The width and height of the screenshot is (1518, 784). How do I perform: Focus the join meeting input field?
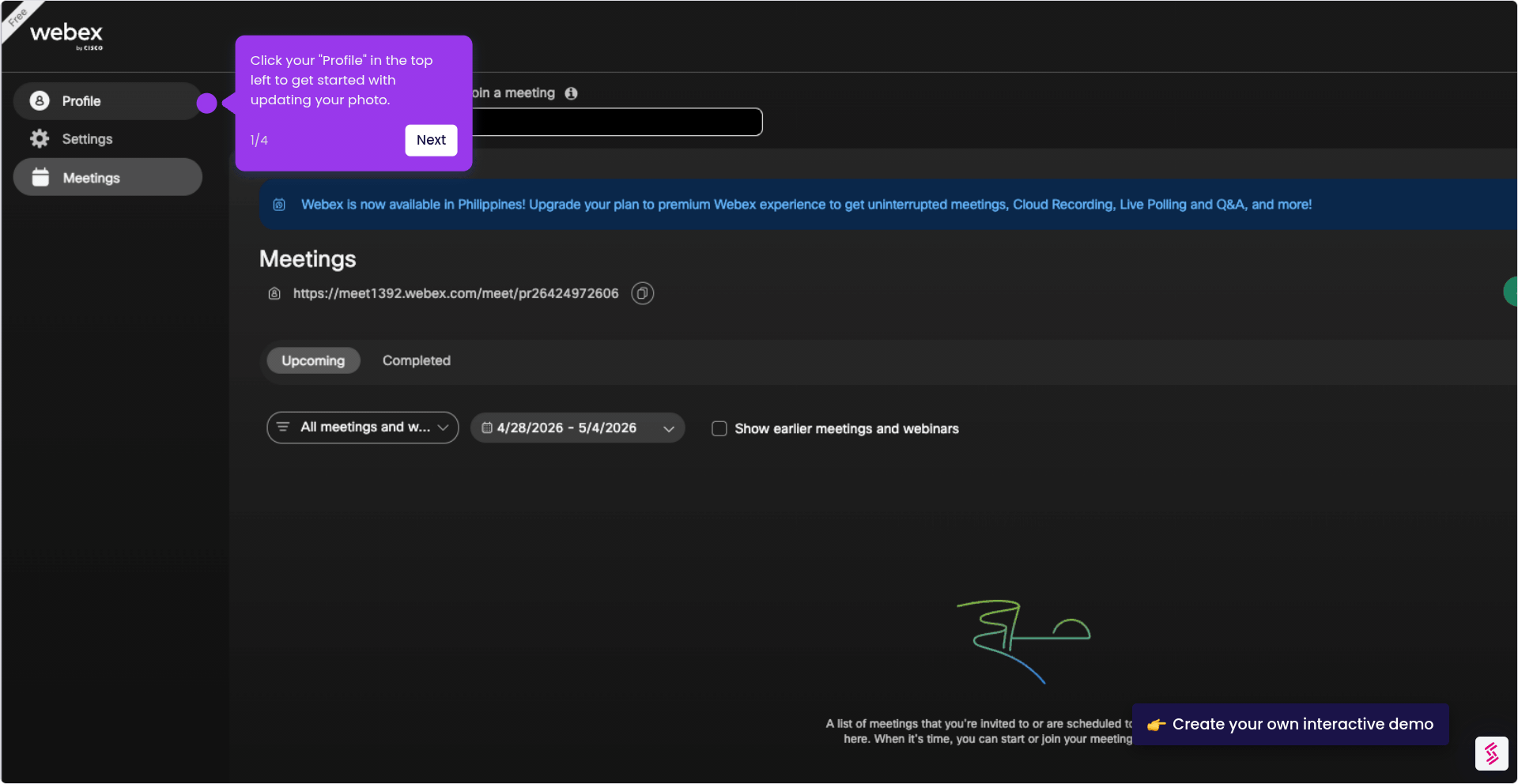click(x=617, y=122)
